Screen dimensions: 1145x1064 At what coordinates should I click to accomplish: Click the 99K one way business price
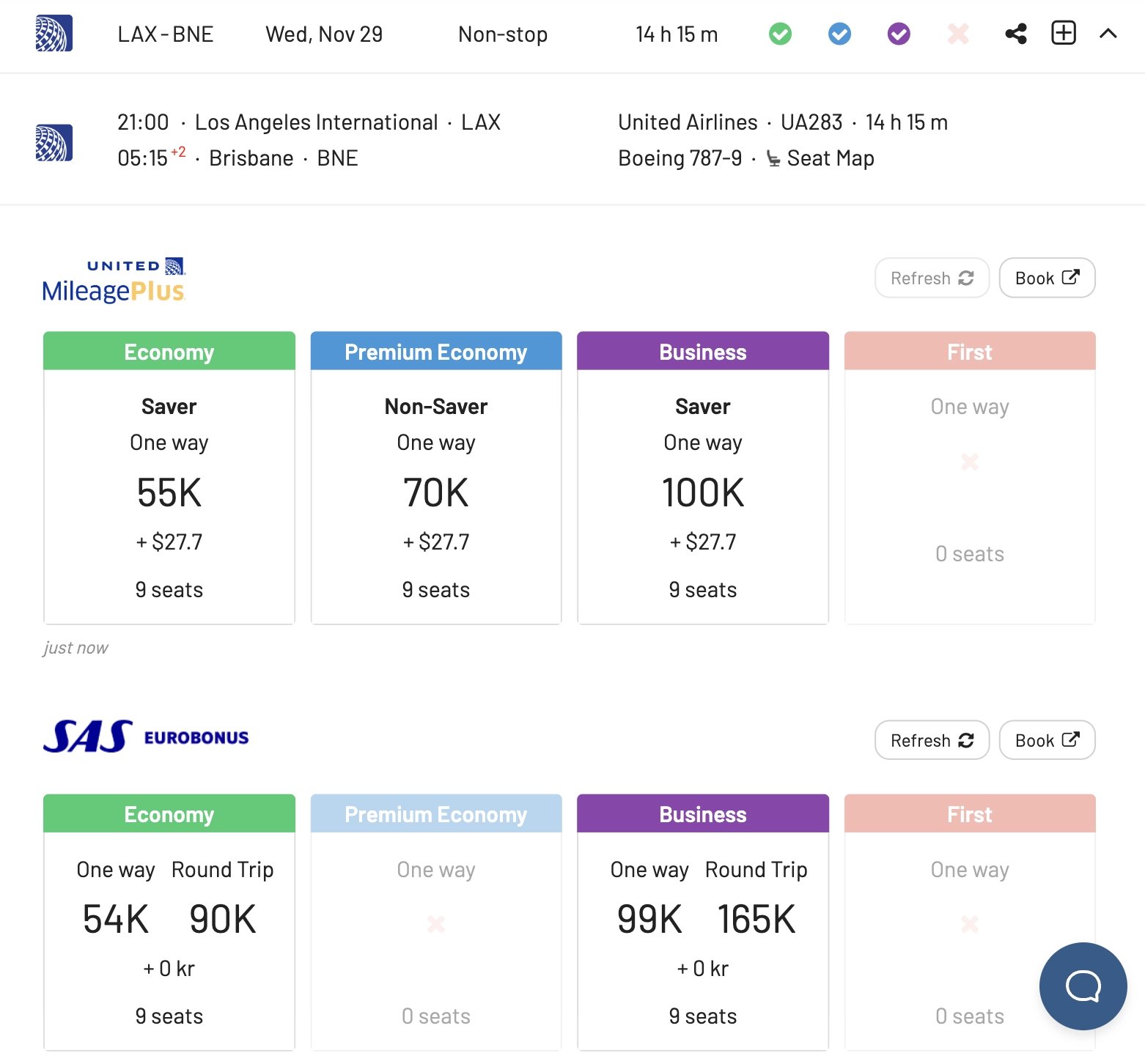[649, 919]
